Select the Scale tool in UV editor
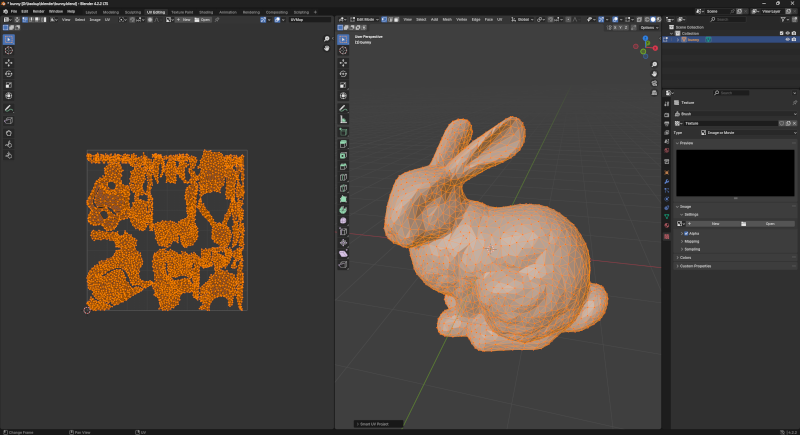This screenshot has width=800, height=435. 9,85
